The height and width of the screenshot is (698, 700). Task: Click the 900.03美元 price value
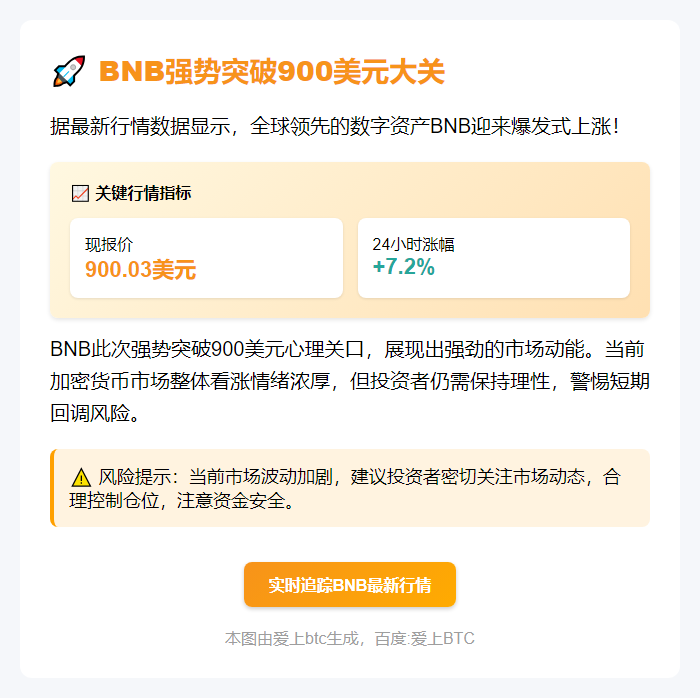coord(140,269)
